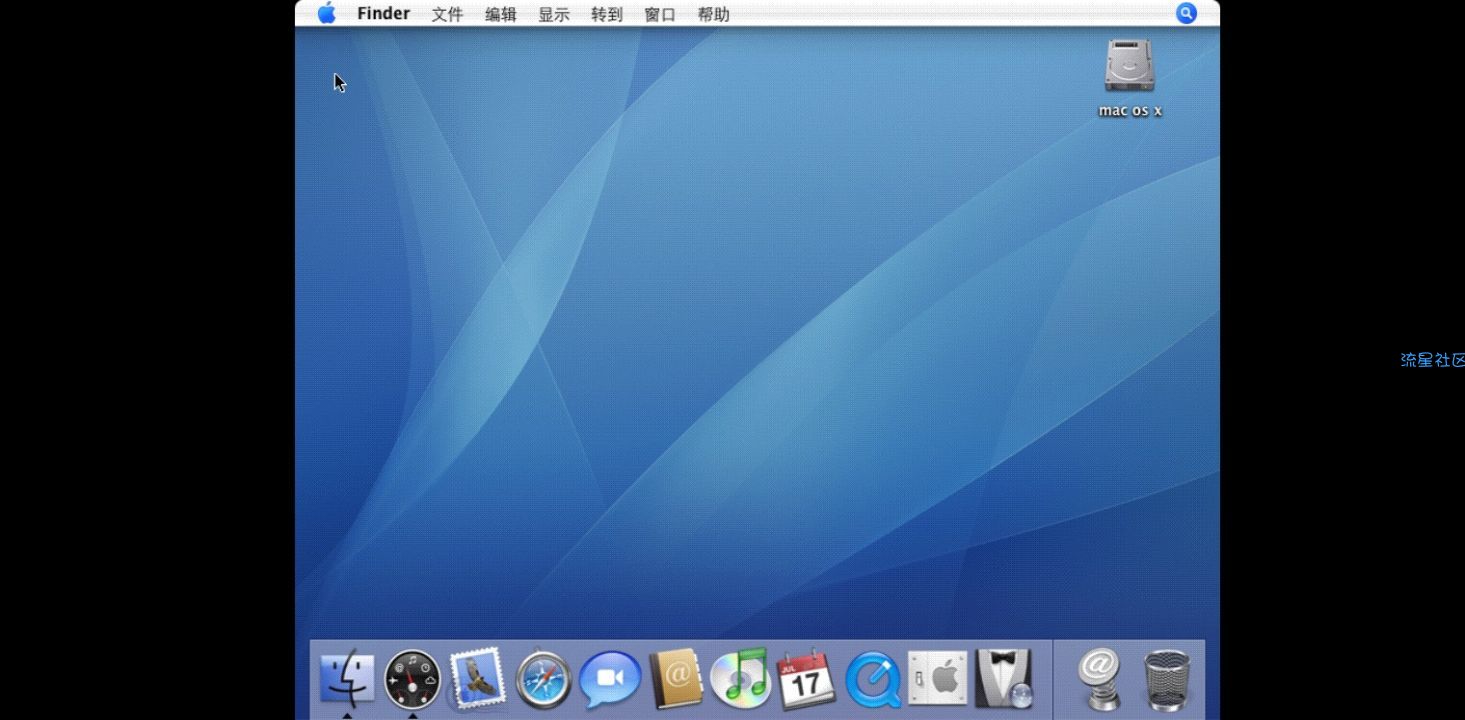This screenshot has width=1465, height=720.
Task: Select the mac os x hard drive icon
Action: point(1130,66)
